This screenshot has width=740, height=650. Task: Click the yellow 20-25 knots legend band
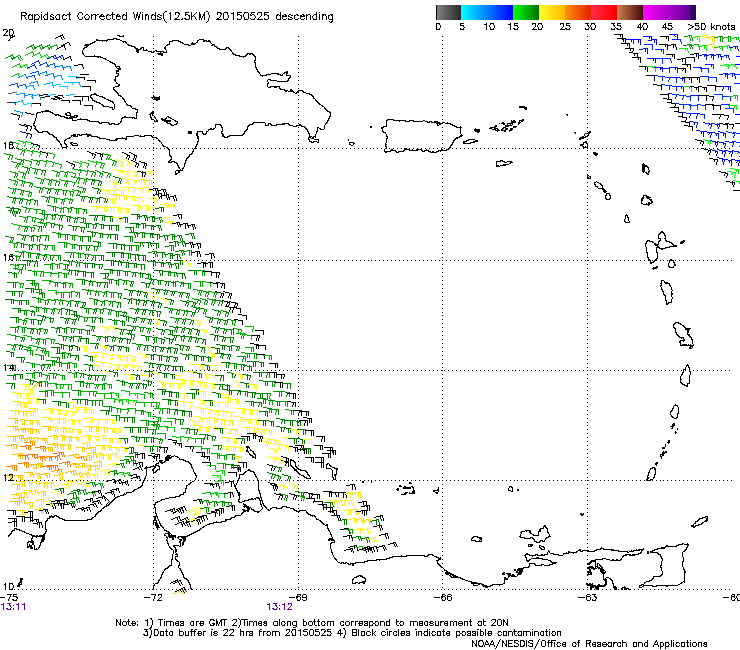(x=552, y=13)
